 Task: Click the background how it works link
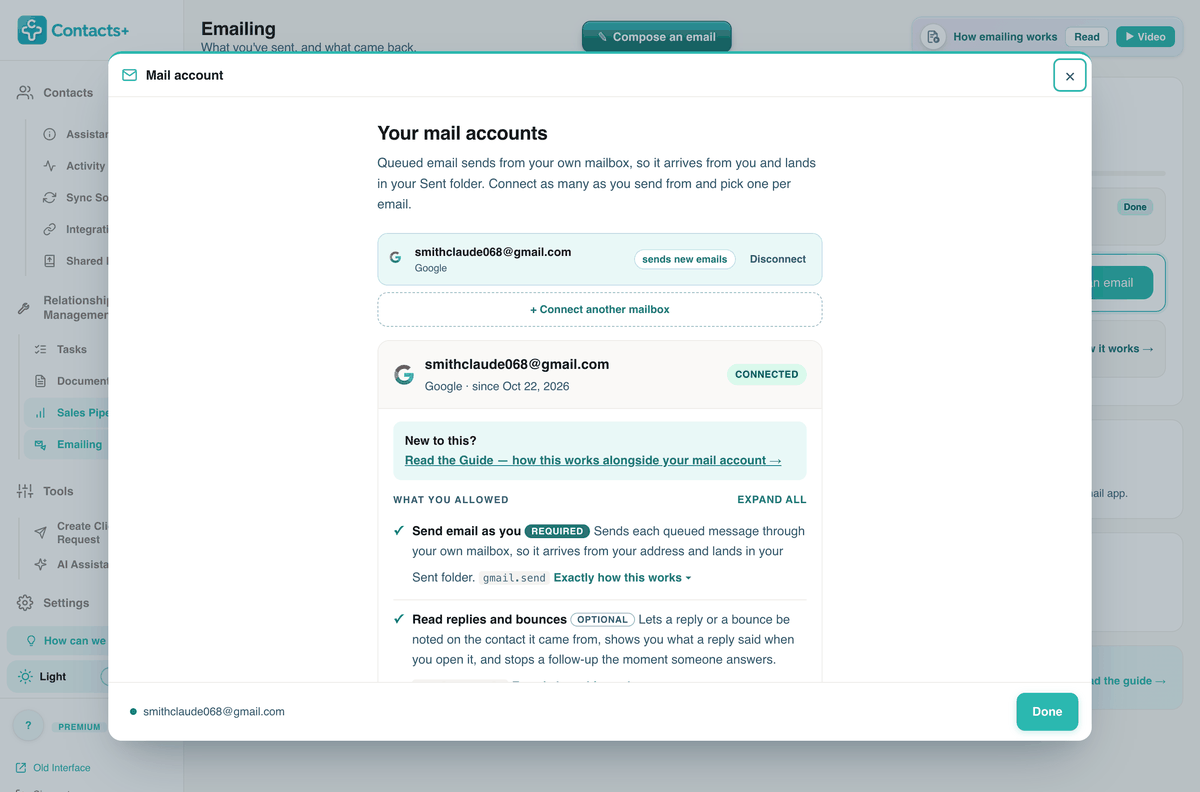click(1121, 348)
